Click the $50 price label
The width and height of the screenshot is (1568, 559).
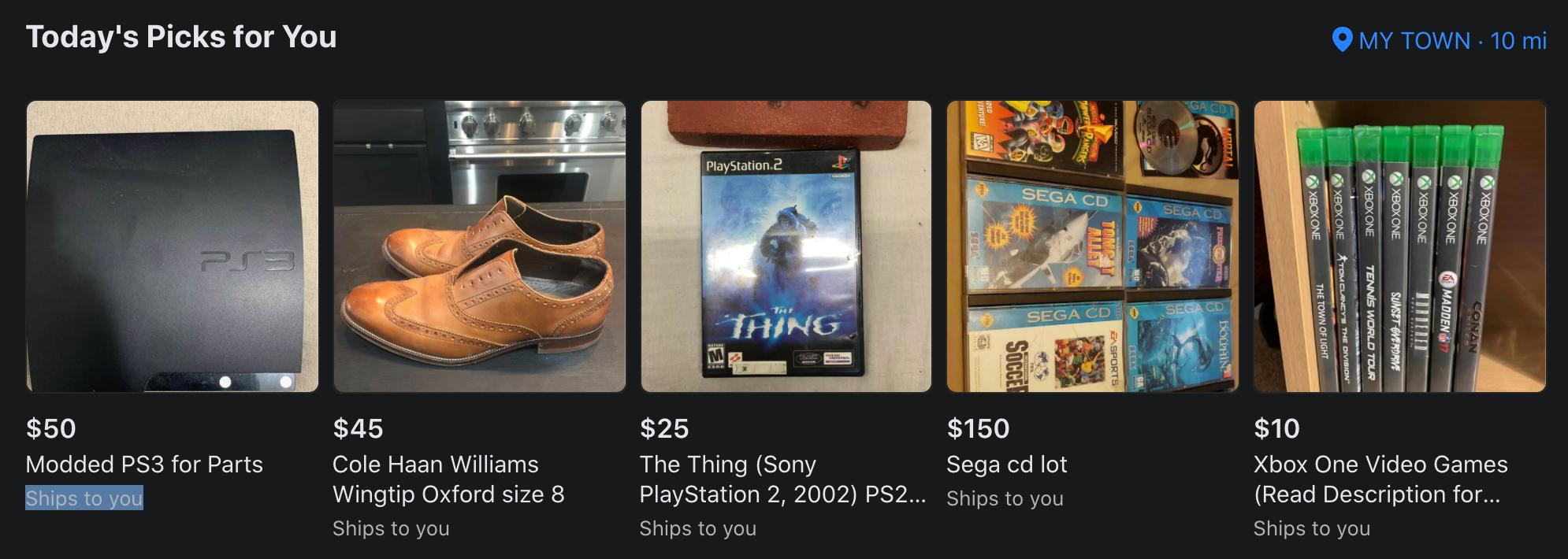coord(51,428)
